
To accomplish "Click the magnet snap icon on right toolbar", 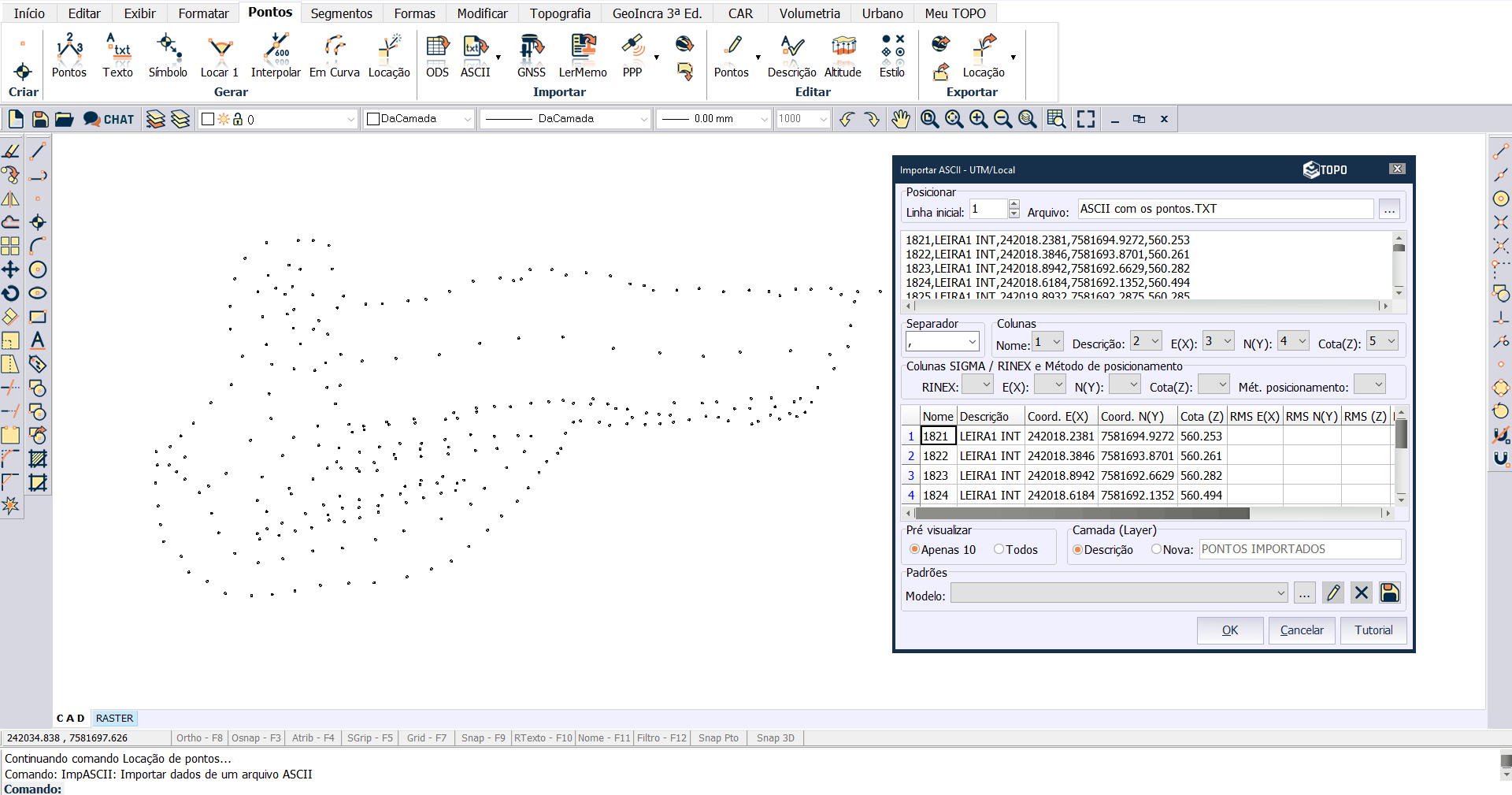I will [x=1501, y=459].
